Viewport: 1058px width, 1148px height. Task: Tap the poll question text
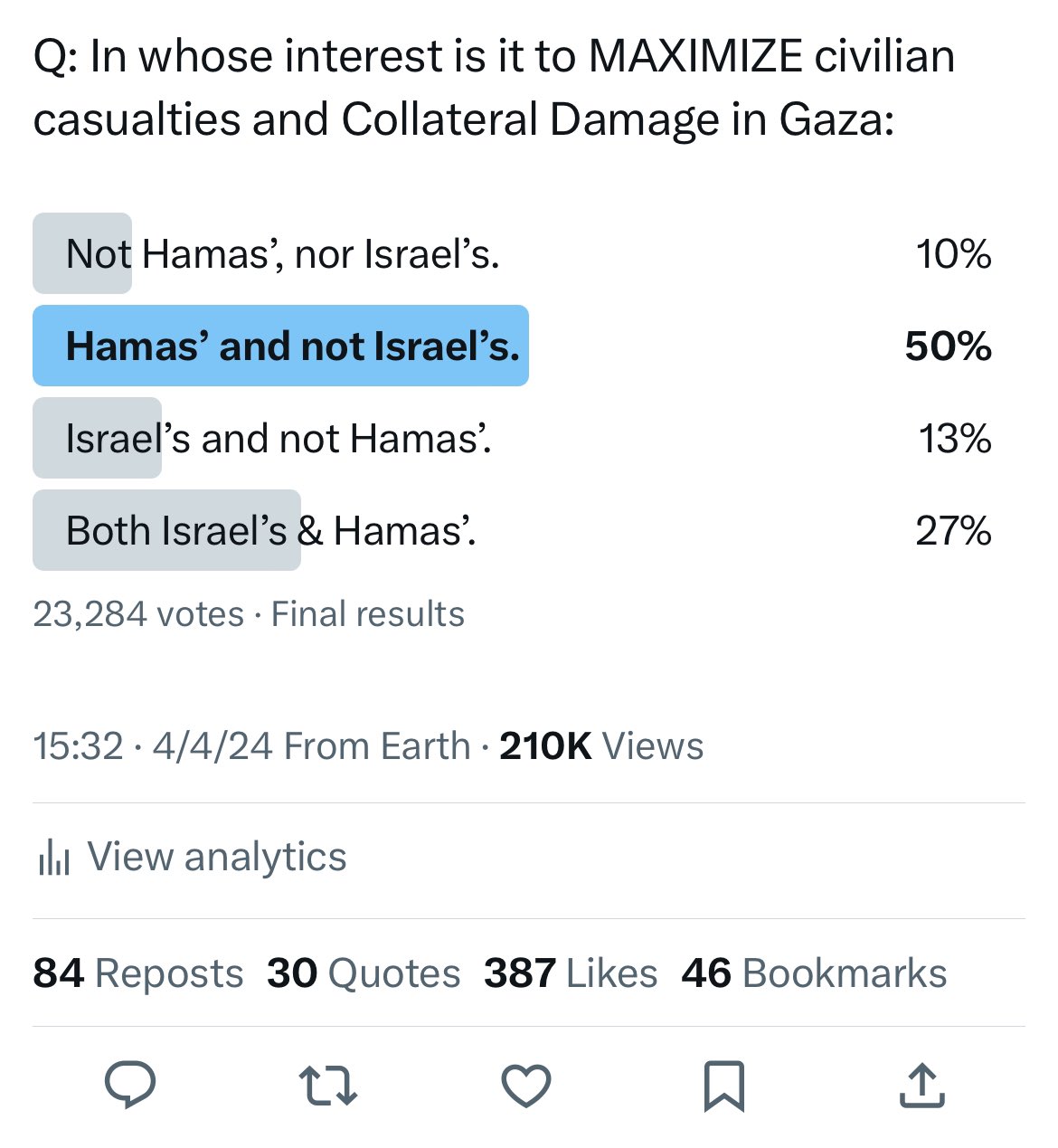click(x=494, y=88)
